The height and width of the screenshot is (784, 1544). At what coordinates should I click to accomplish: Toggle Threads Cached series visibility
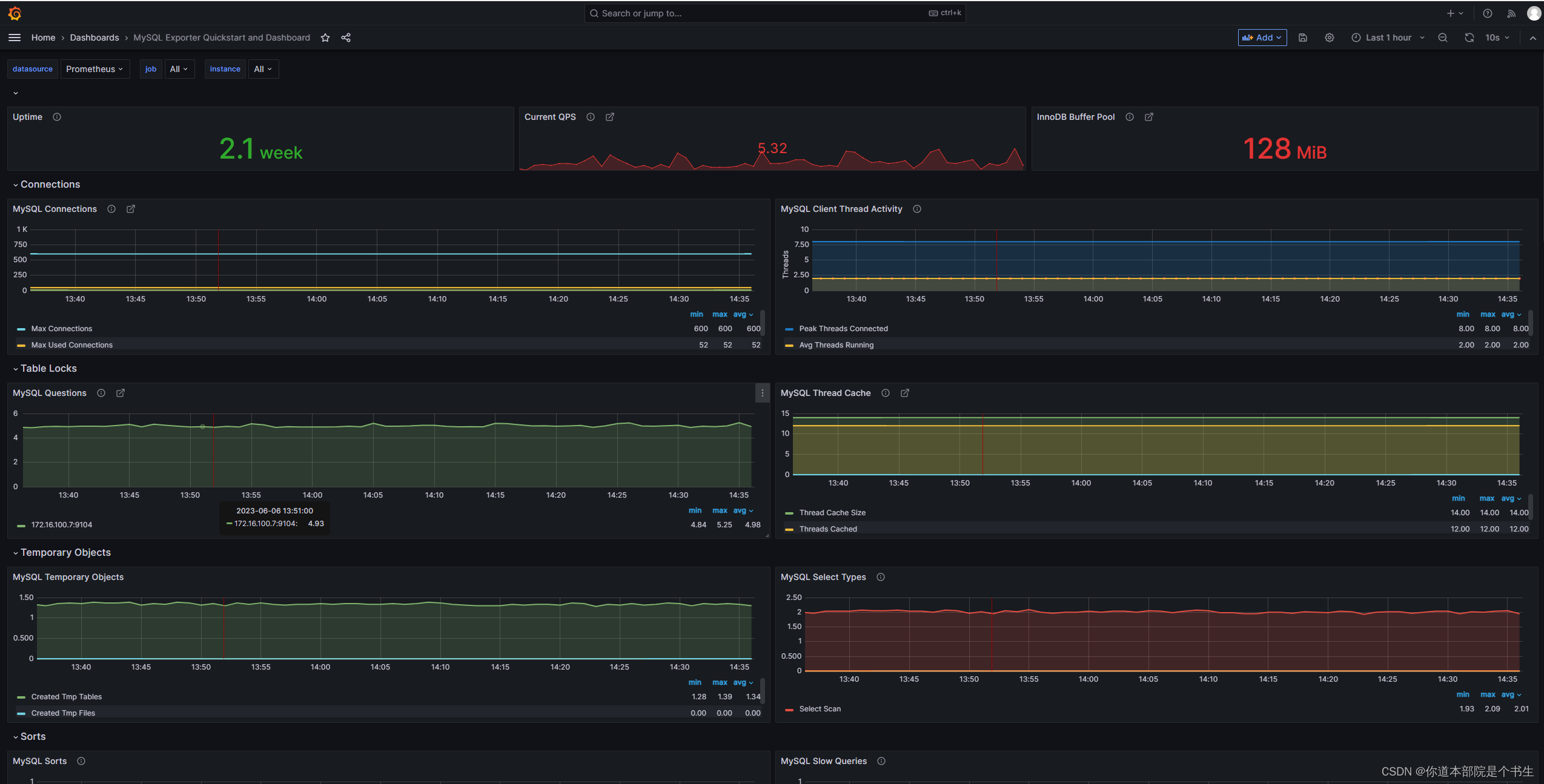coord(827,529)
